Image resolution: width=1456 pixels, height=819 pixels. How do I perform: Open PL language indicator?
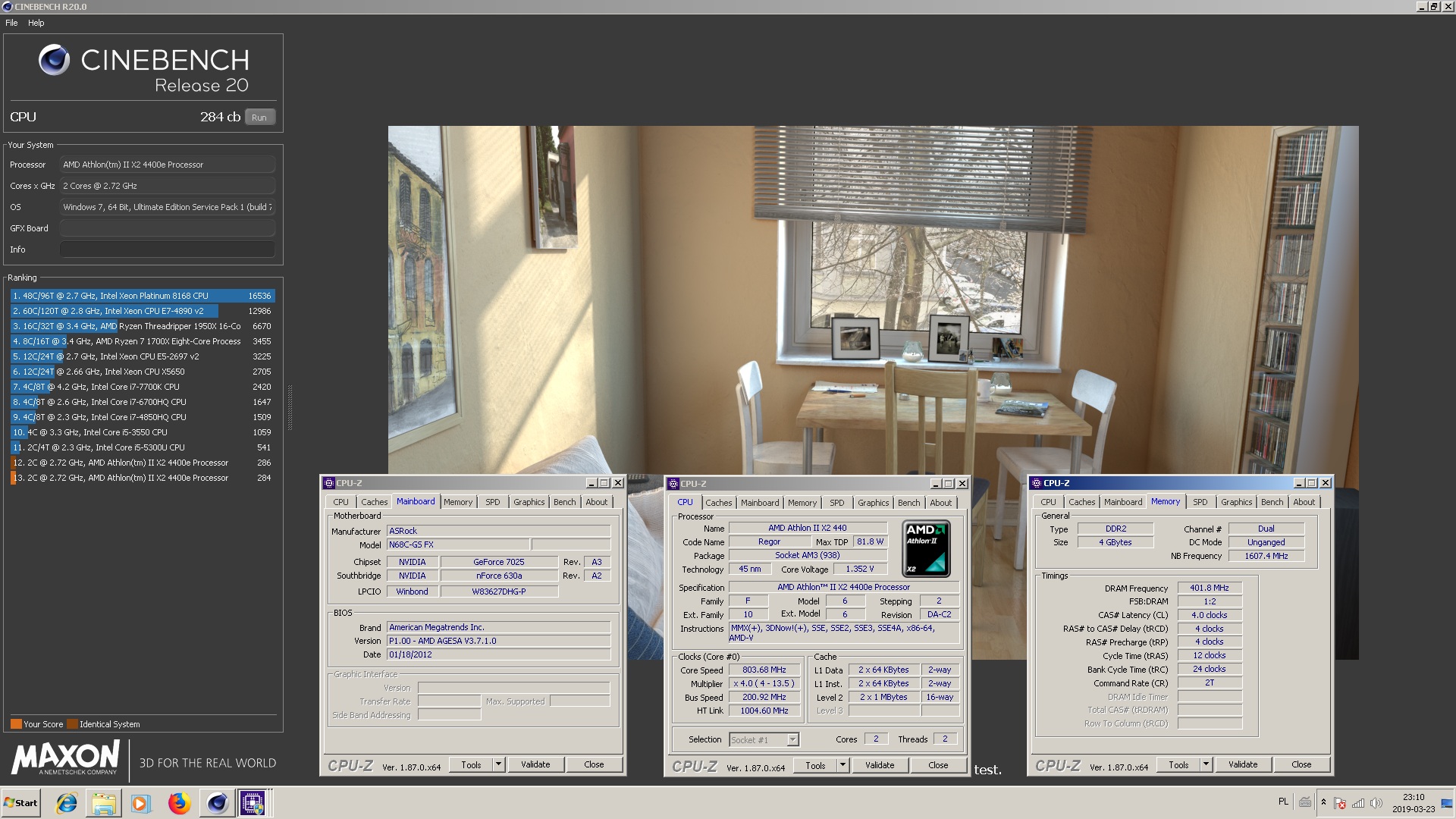coord(1283,802)
